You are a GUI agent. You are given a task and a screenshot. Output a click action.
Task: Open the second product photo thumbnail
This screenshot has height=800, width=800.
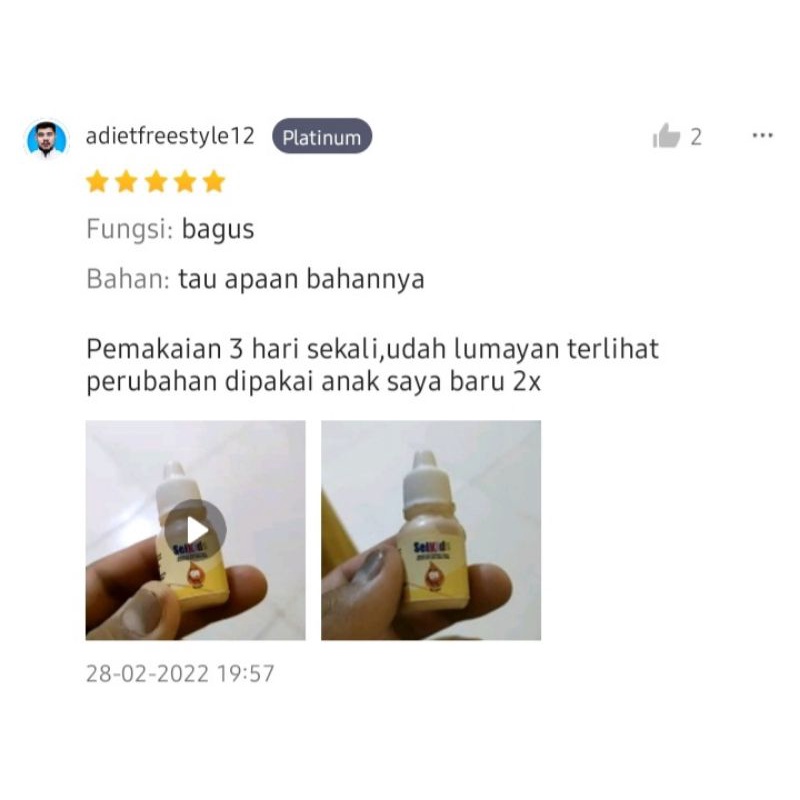431,530
